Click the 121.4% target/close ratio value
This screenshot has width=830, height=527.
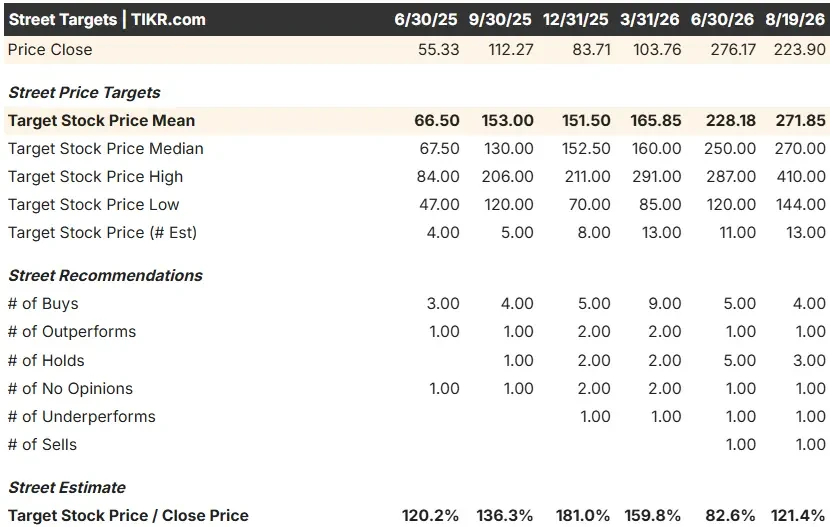click(x=798, y=516)
